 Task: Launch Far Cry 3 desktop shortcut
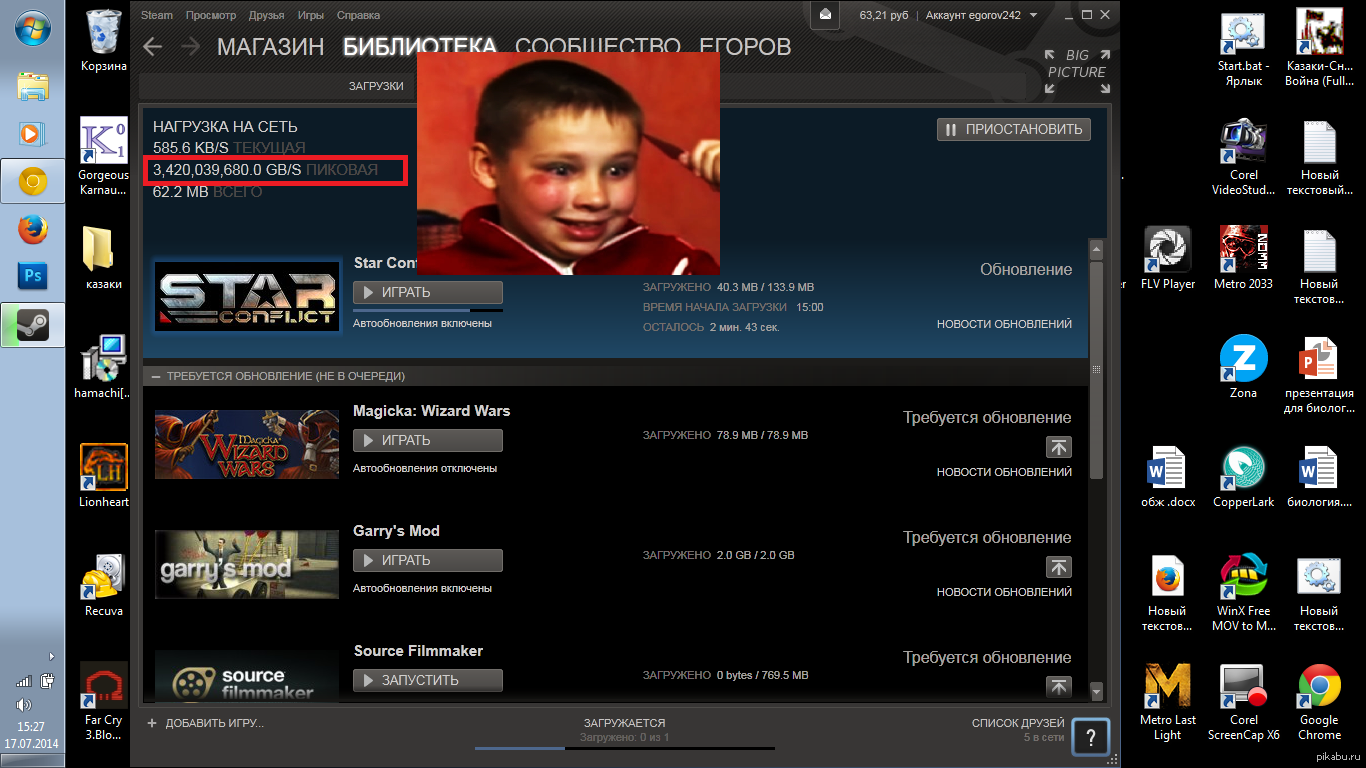104,702
